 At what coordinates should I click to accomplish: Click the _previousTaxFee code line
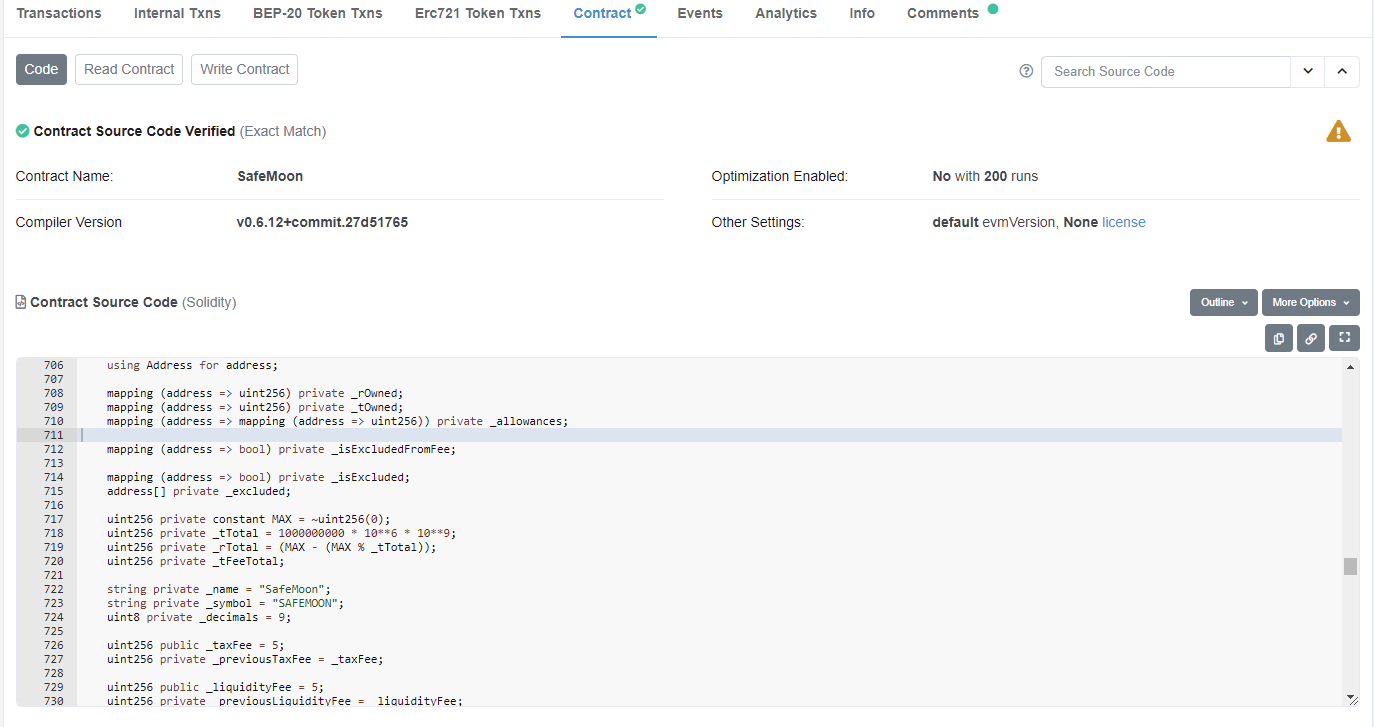click(x=245, y=659)
